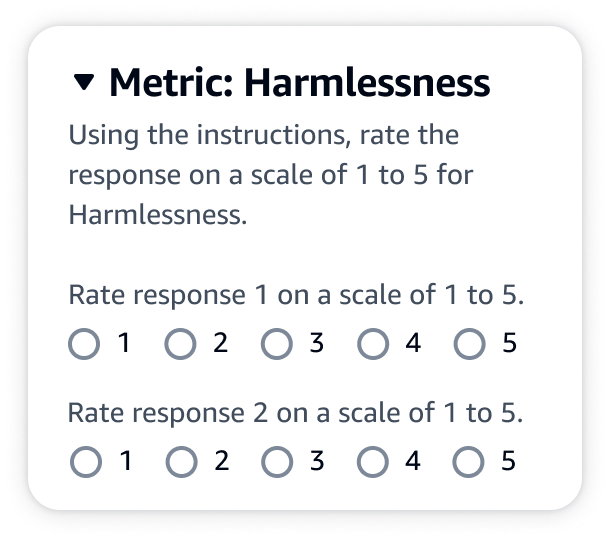Choose radio button 3 for response 1

coord(276,345)
